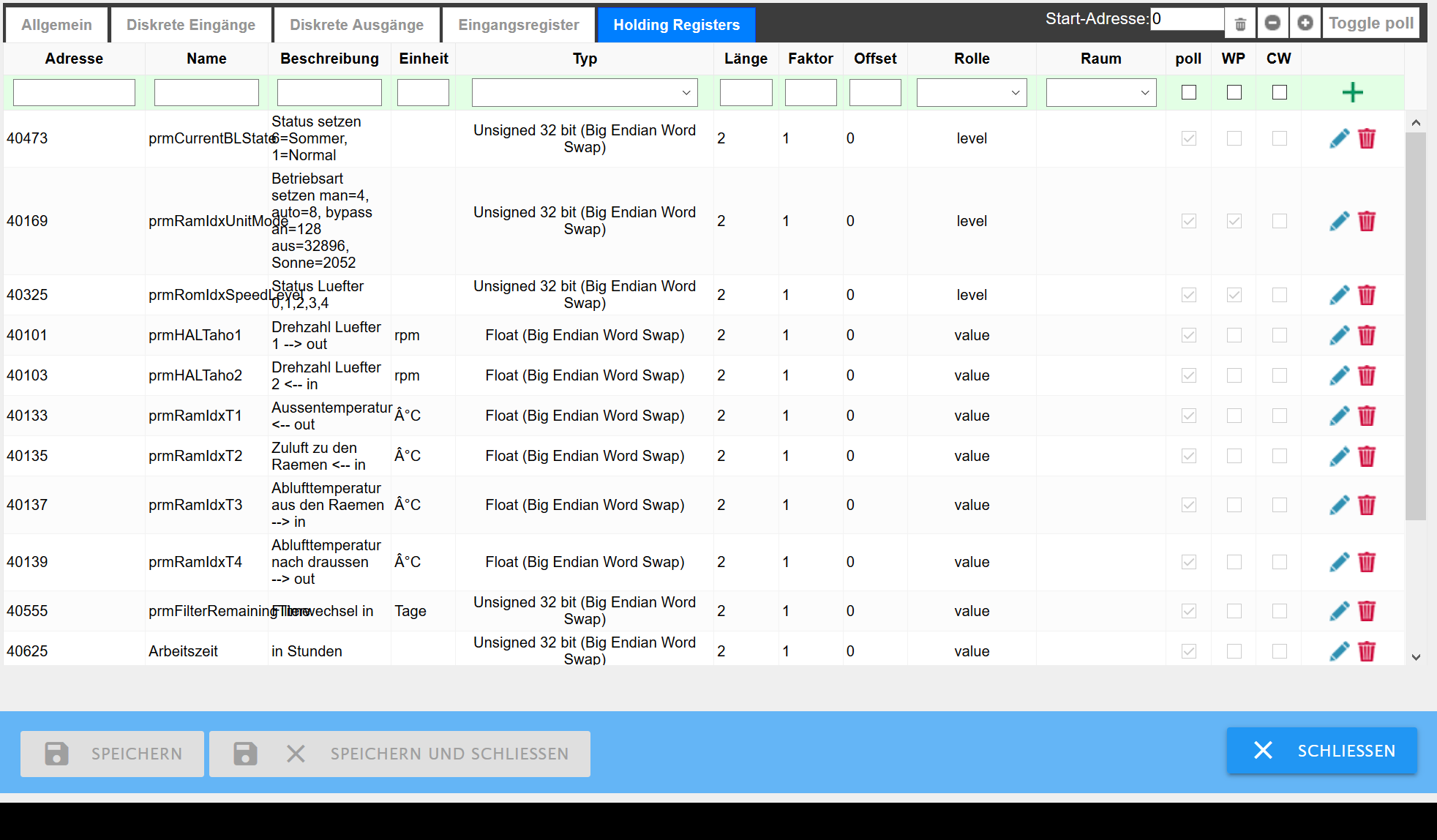This screenshot has width=1437, height=840.
Task: Click the Schliessen button
Action: (1321, 751)
